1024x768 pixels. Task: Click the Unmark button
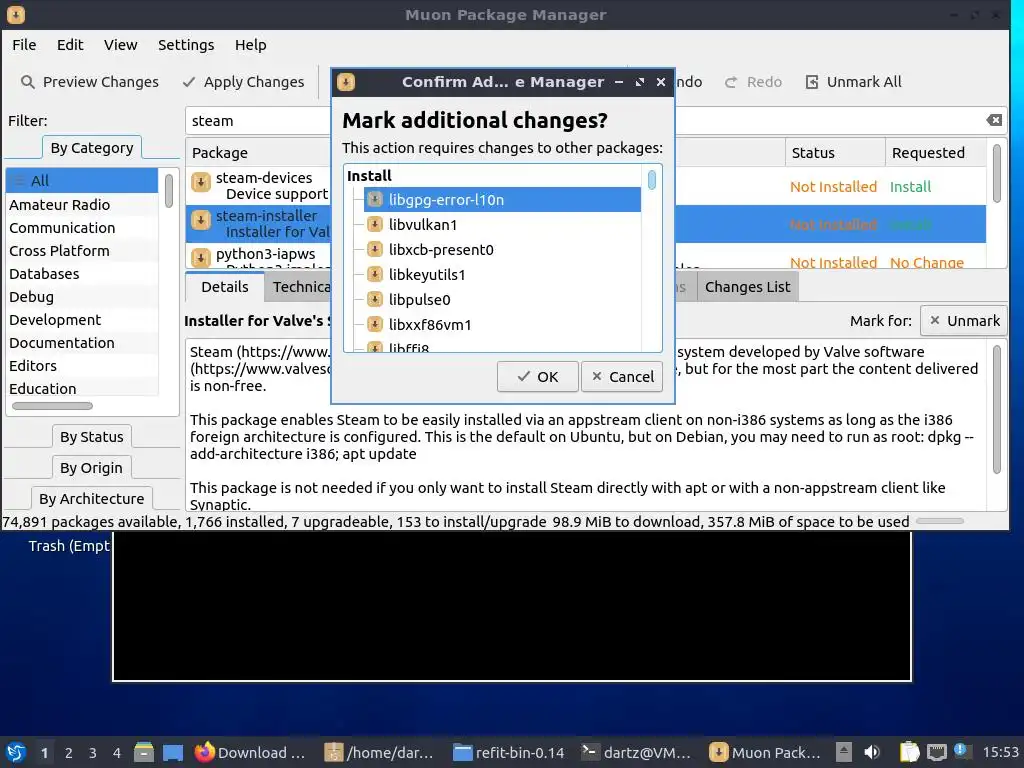(x=963, y=321)
